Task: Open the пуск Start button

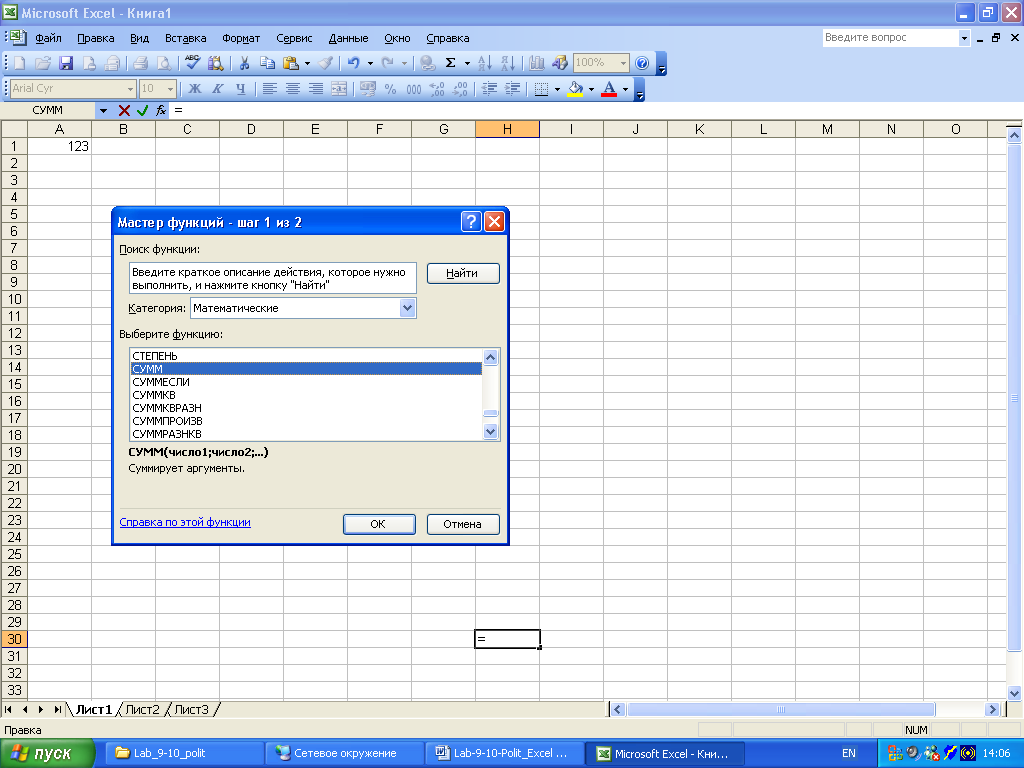Action: coord(47,753)
